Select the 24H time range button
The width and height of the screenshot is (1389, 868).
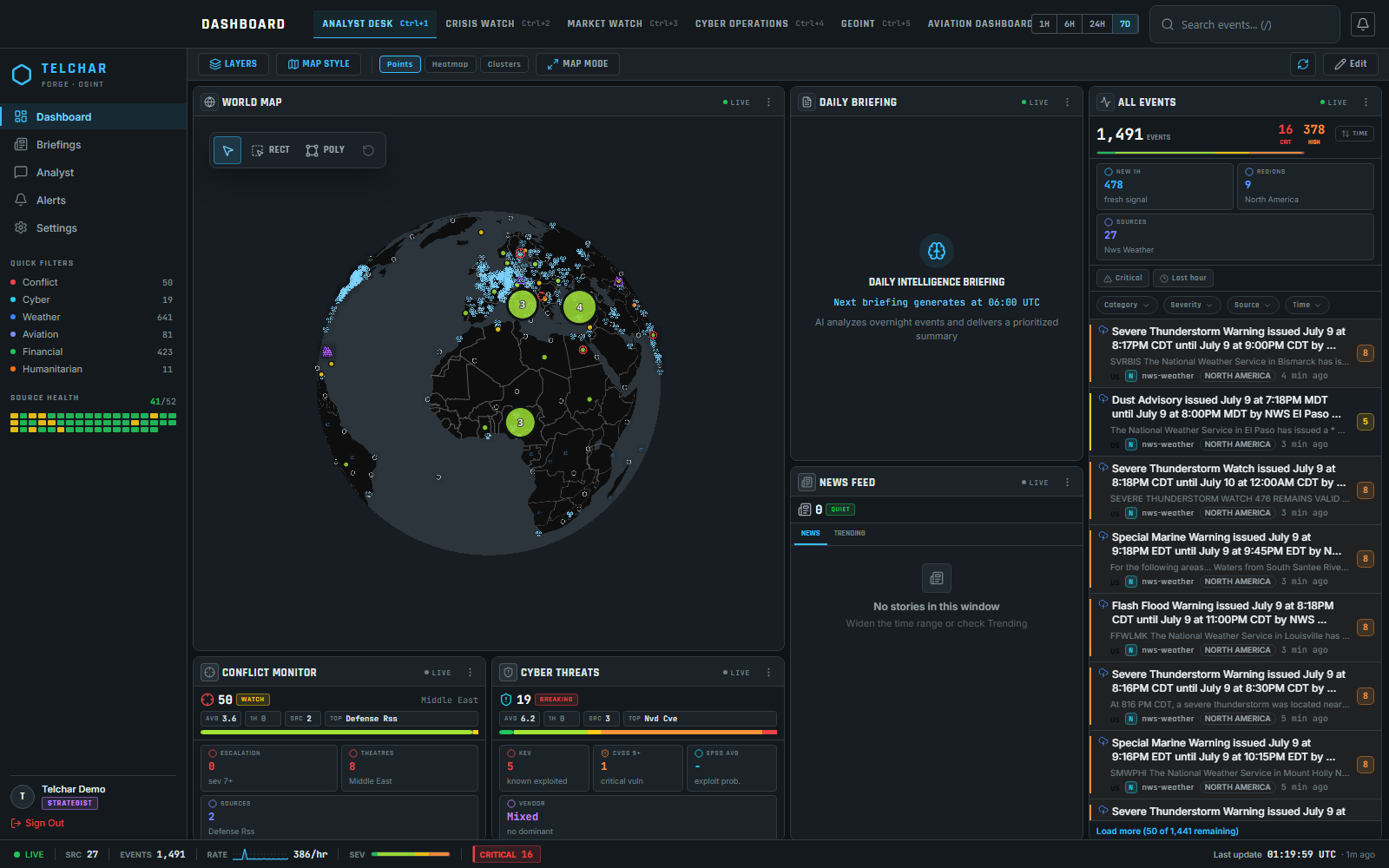click(x=1097, y=24)
